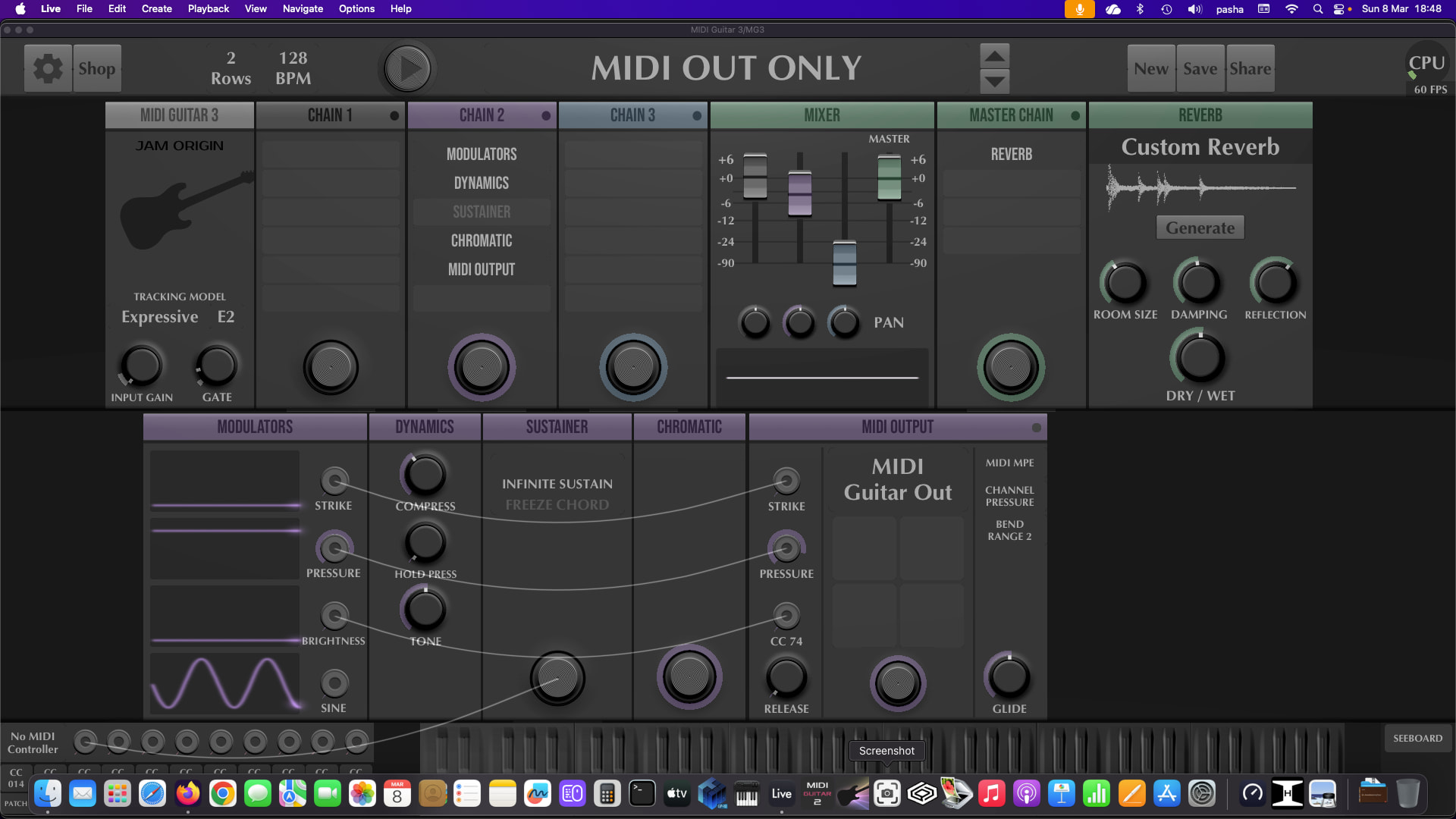This screenshot has height=819, width=1456.
Task: Click the STRIKE modulator output jack
Action: (334, 481)
